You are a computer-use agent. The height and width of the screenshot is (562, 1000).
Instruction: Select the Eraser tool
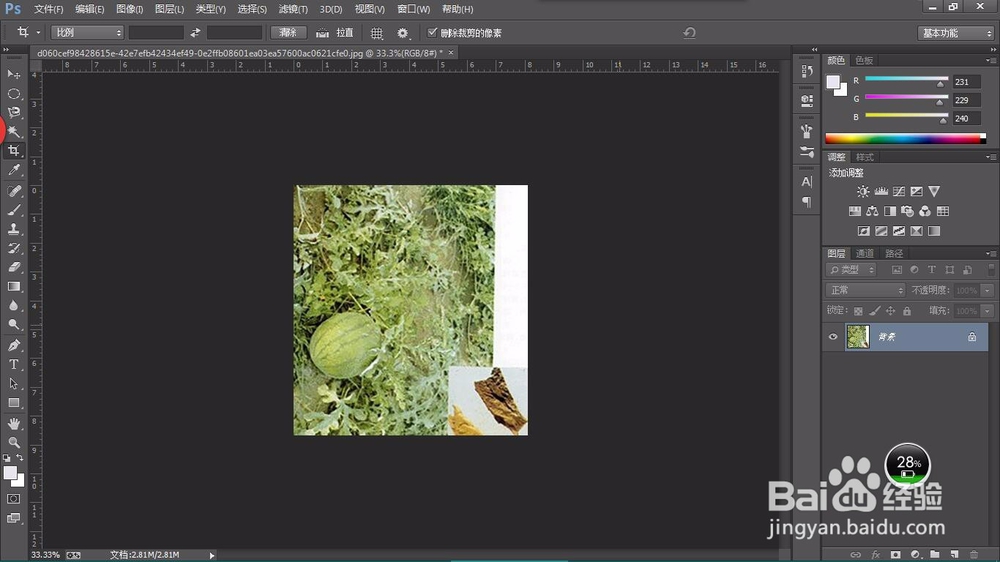[13, 267]
